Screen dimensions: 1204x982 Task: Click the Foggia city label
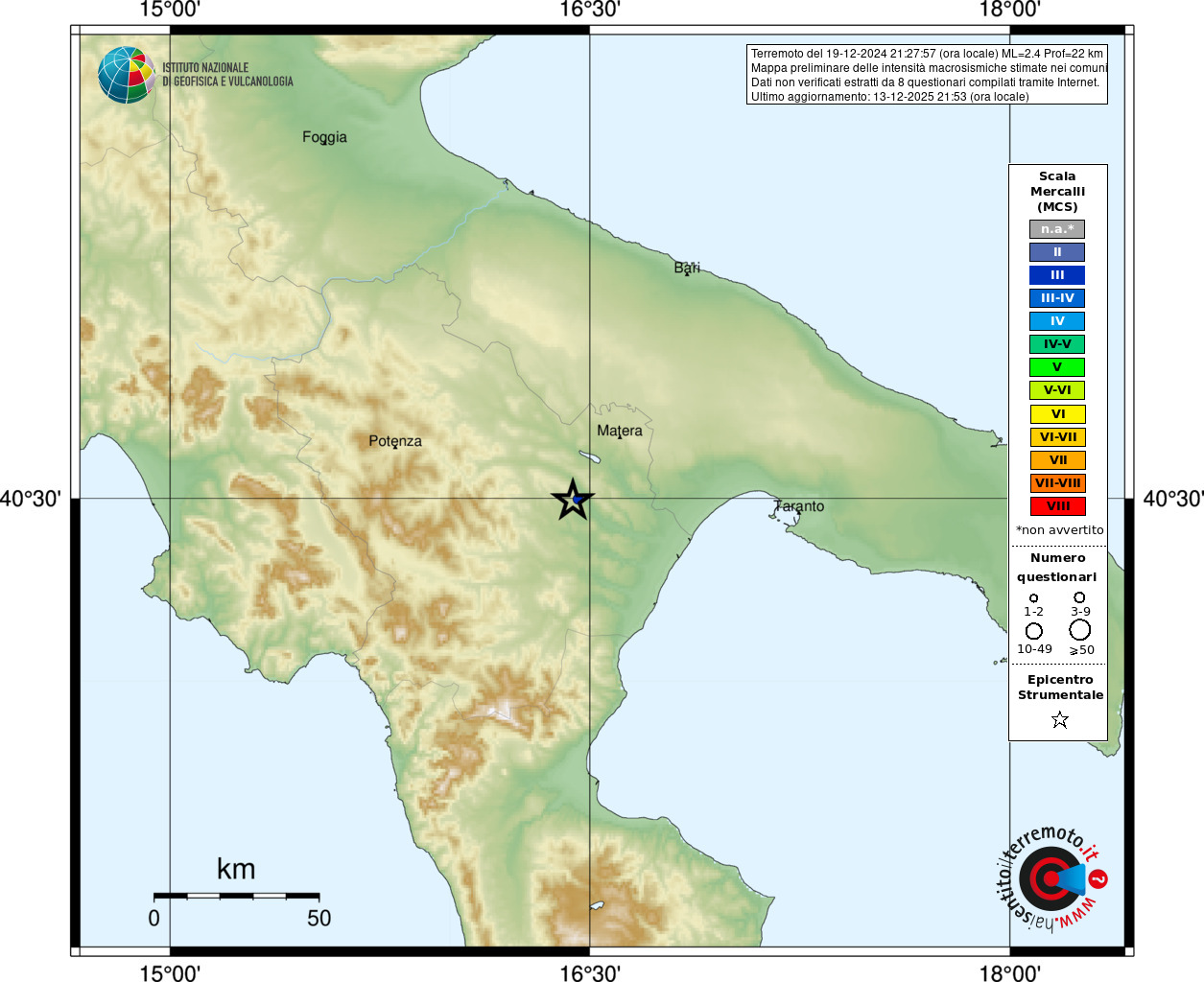point(324,137)
